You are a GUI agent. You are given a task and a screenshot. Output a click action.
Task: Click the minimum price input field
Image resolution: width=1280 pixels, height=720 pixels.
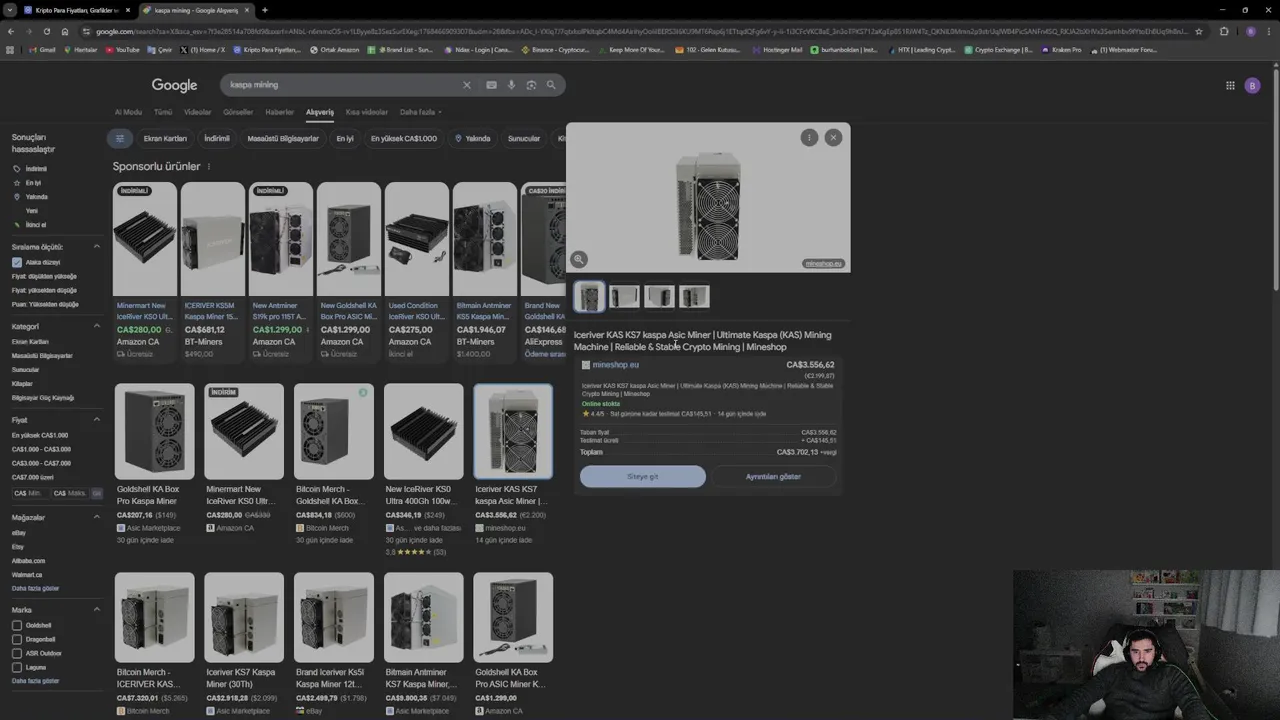click(30, 493)
